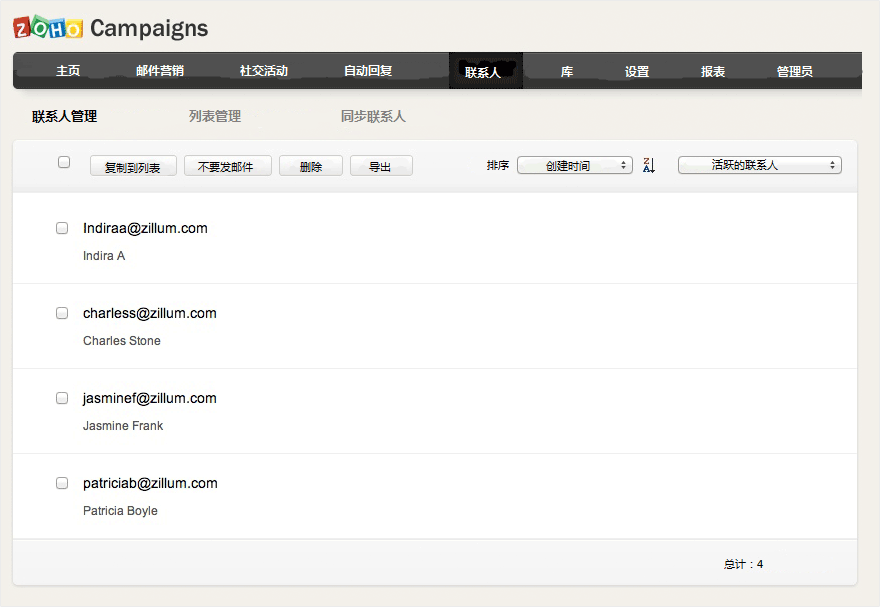
Task: Switch to 列表管理 sub-tab
Action: pyautogui.click(x=215, y=116)
